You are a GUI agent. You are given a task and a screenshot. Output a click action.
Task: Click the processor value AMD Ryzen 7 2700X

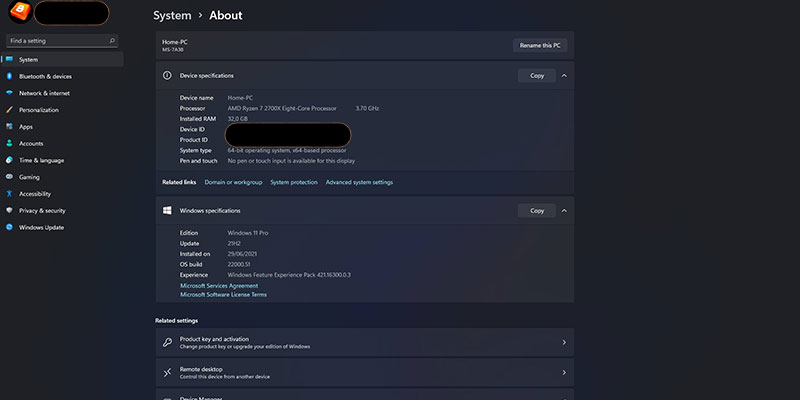point(282,108)
